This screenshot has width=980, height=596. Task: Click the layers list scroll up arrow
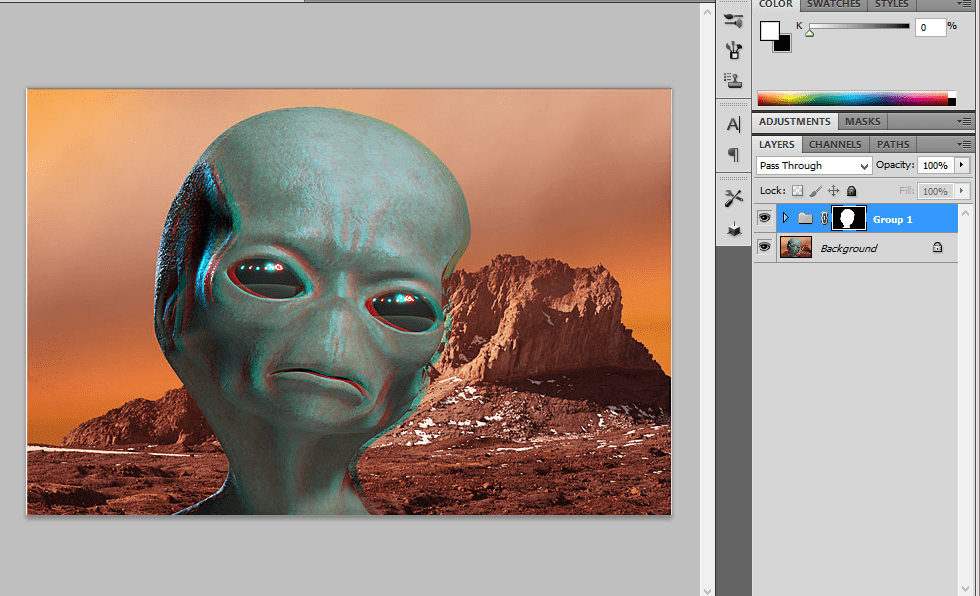(x=966, y=213)
